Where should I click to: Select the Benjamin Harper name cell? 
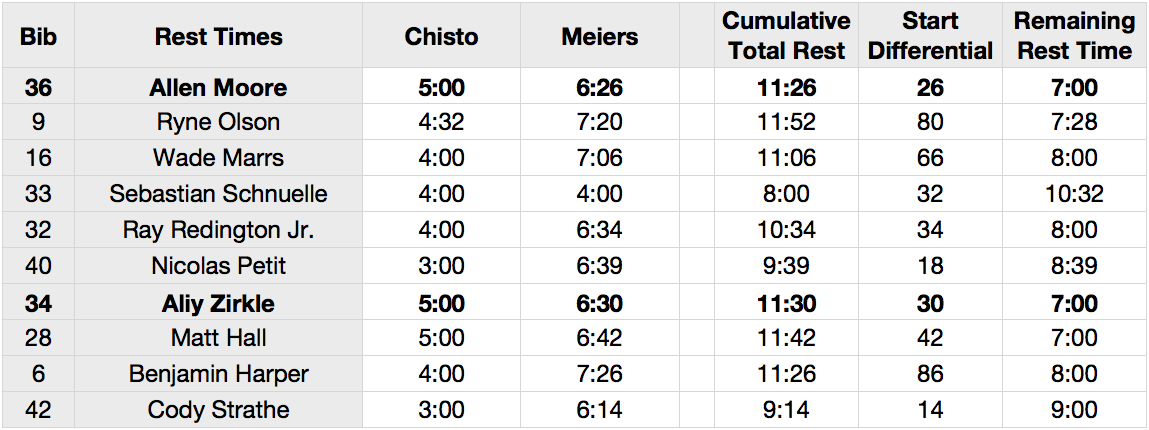(x=218, y=374)
